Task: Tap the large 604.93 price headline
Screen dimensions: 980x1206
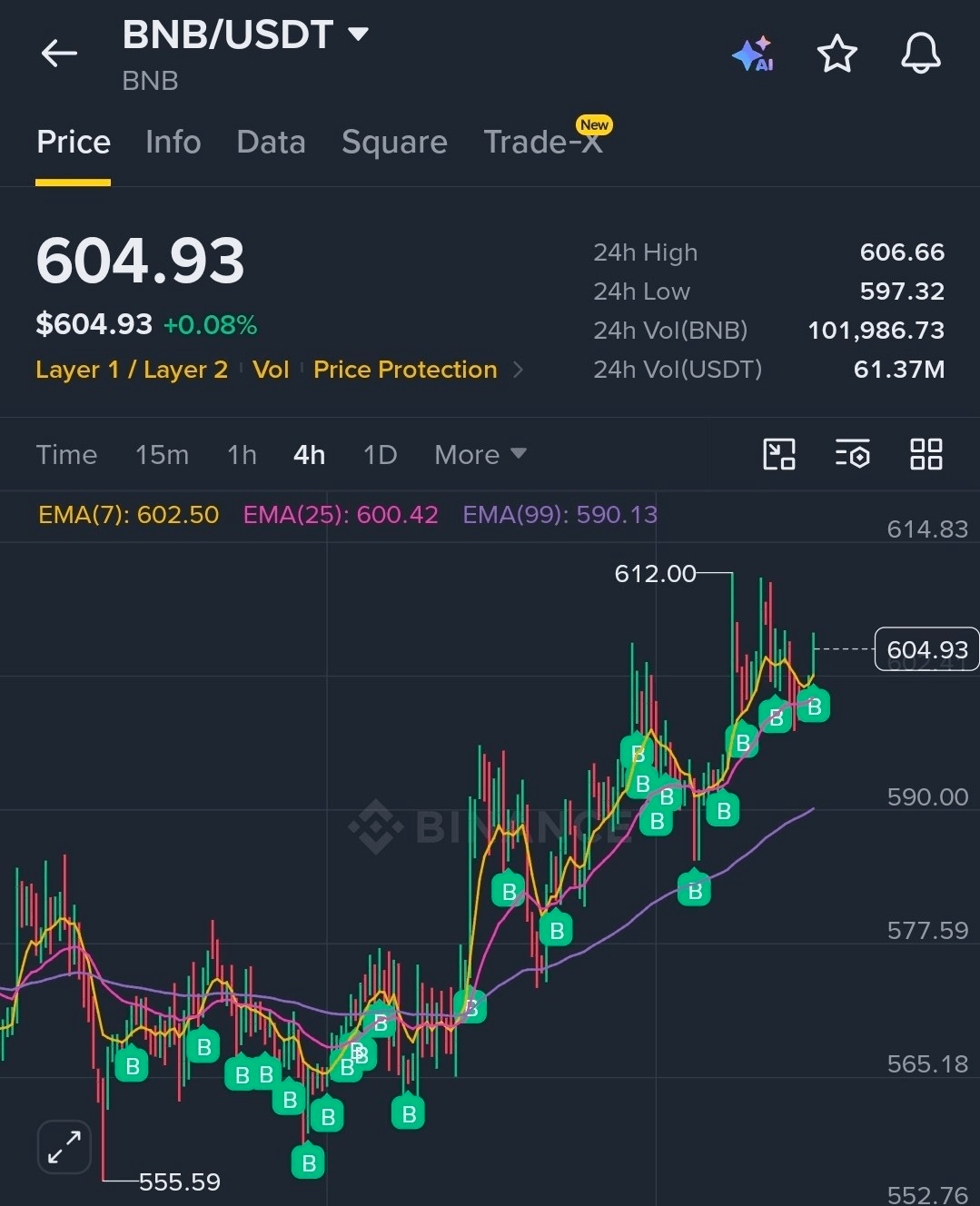Action: pos(140,262)
